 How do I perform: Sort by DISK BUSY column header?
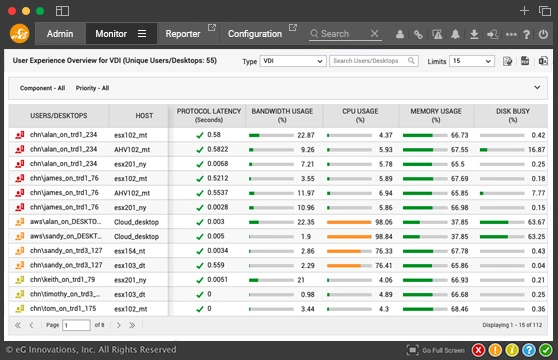(512, 116)
